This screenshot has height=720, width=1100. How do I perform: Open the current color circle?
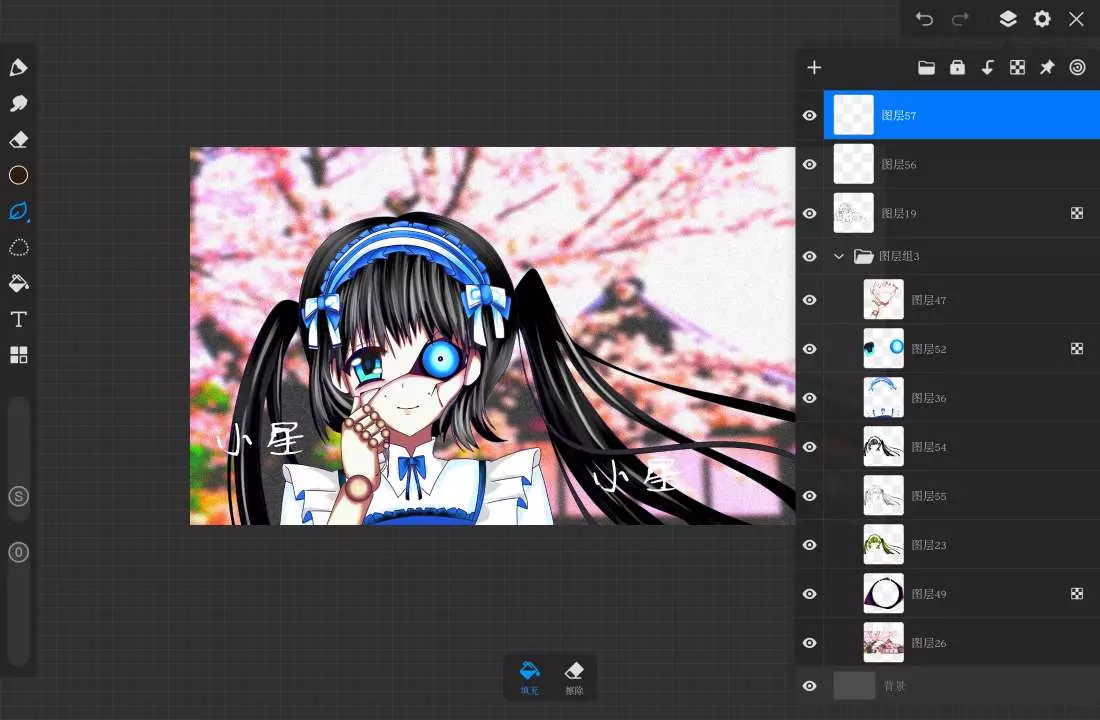[x=18, y=175]
